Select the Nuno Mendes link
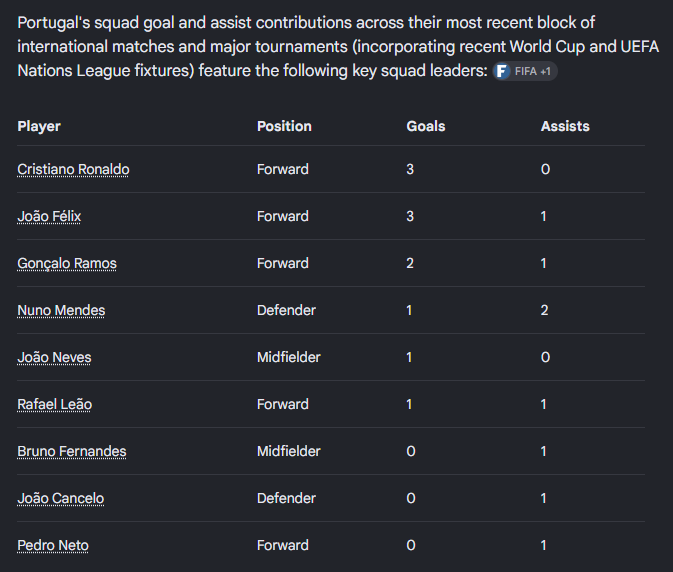 61,310
